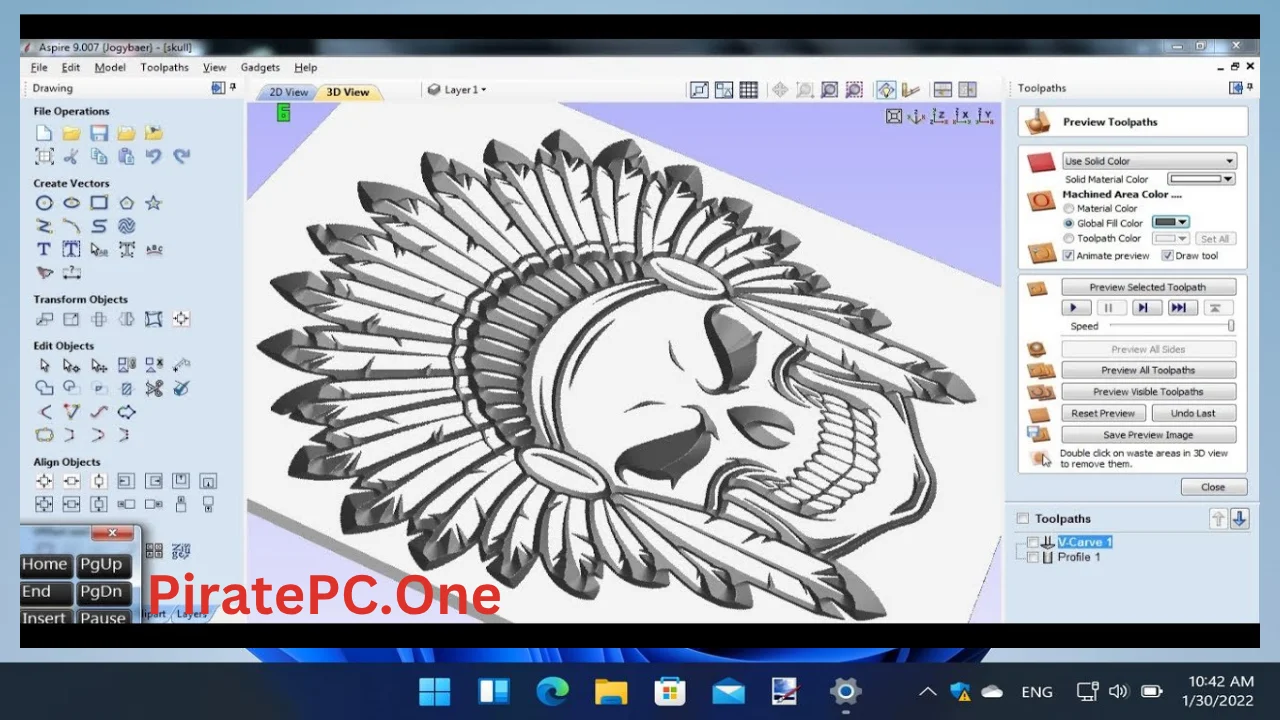Open the File menu
Screen dimensions: 1280x720
39,67
